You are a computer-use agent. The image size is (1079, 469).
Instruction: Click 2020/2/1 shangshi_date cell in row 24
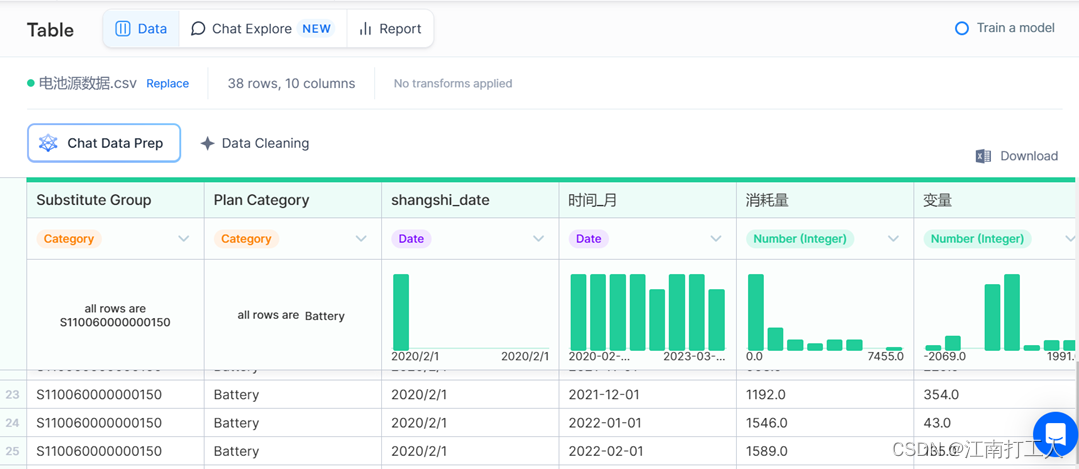coord(471,423)
